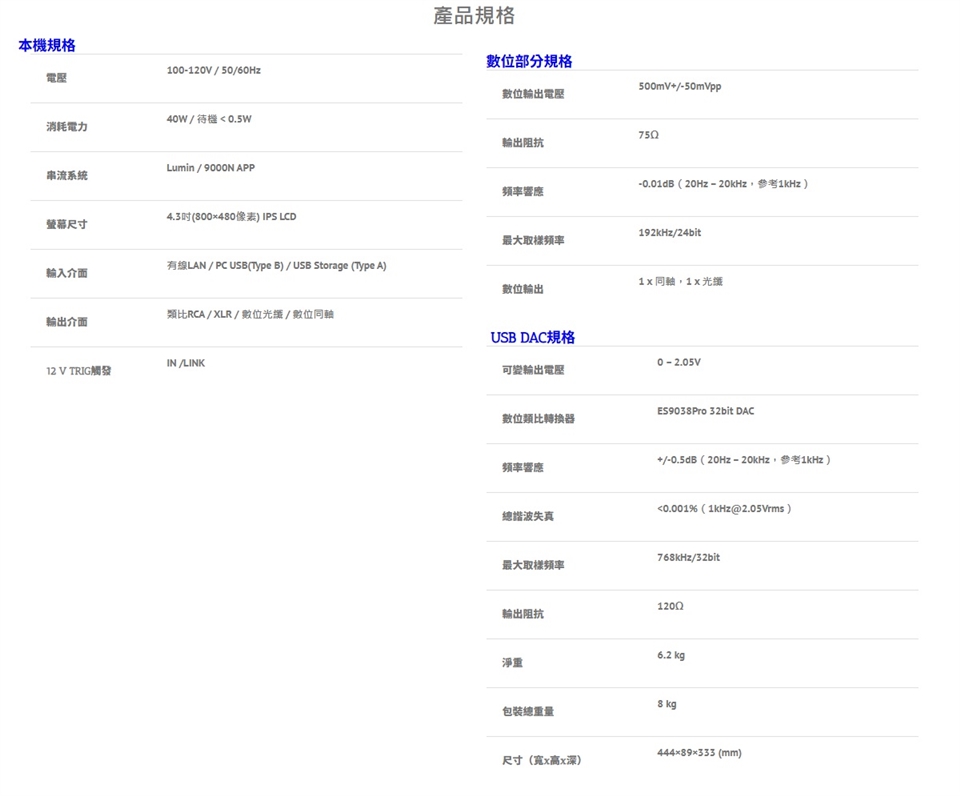Click the ES9038Pro 32bit DAC value
Image resolution: width=960 pixels, height=796 pixels.
[705, 411]
